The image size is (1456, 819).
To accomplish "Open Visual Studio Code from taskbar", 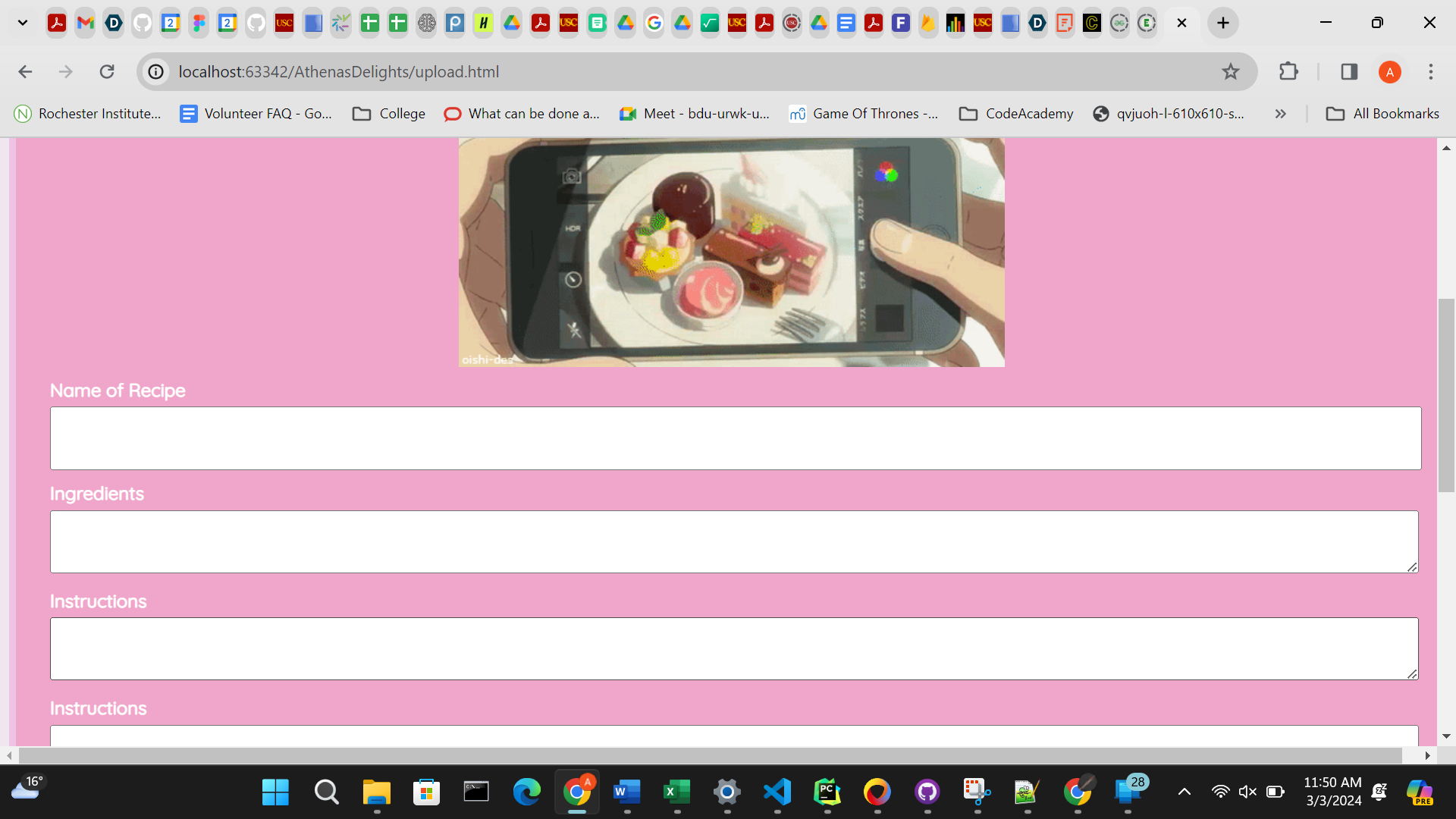I will [777, 792].
